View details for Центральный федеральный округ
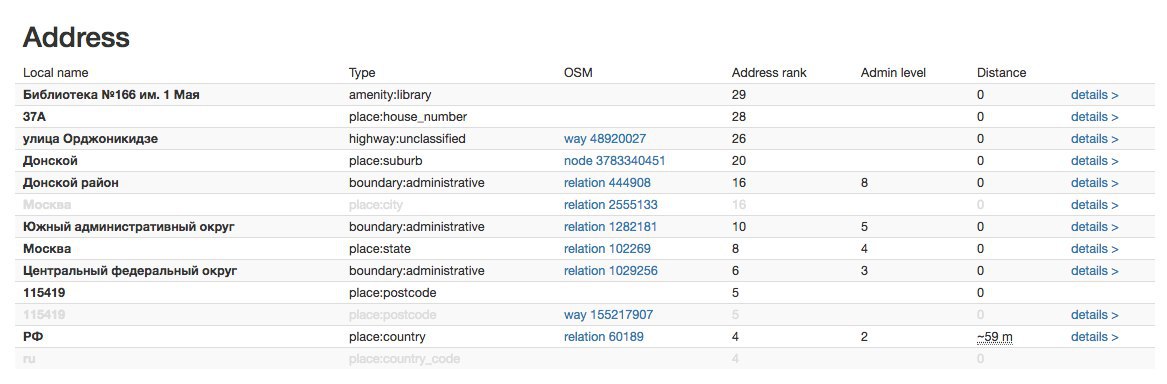The width and height of the screenshot is (1167, 384). point(1094,271)
